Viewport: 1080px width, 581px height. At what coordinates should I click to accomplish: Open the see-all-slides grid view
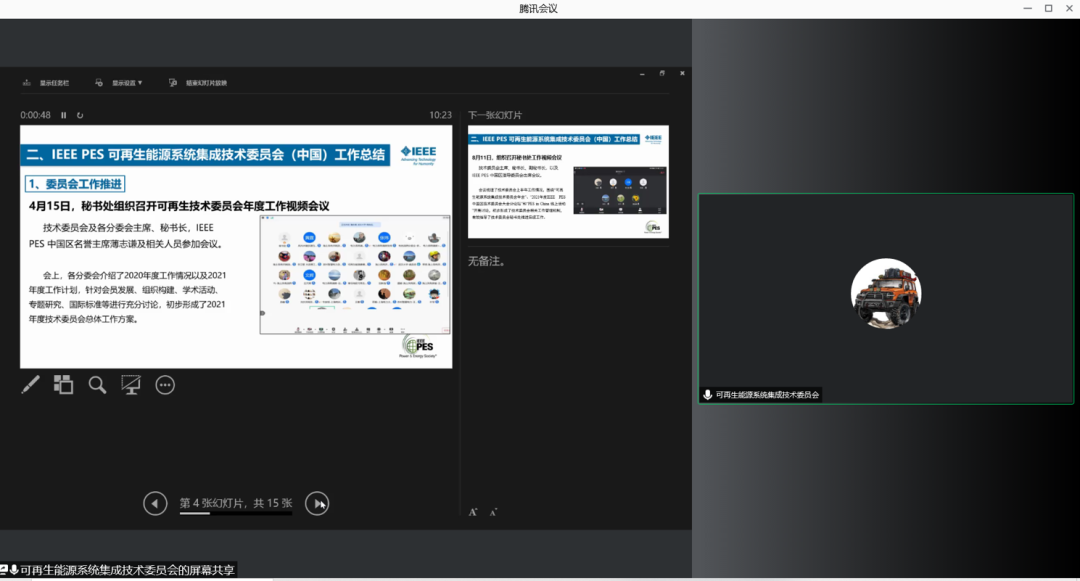[x=63, y=385]
